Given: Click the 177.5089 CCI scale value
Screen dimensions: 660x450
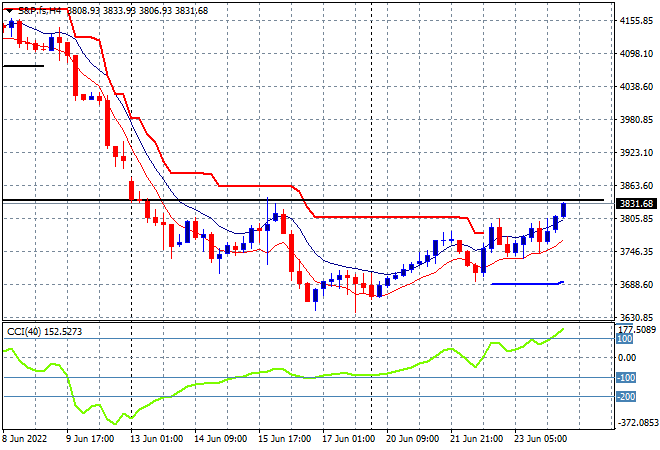Looking at the screenshot, I should coord(635,329).
